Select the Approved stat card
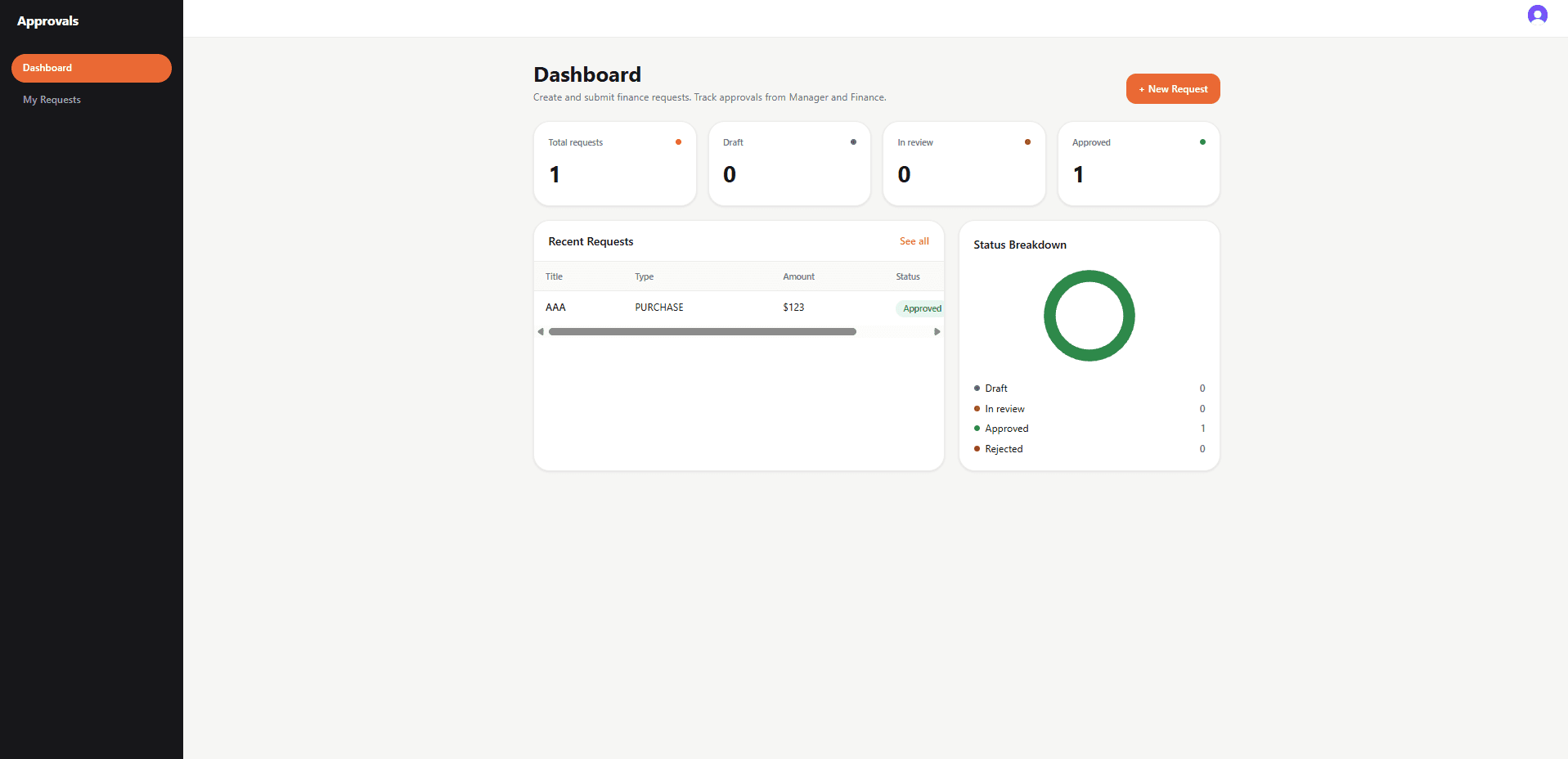1568x759 pixels. (1139, 164)
